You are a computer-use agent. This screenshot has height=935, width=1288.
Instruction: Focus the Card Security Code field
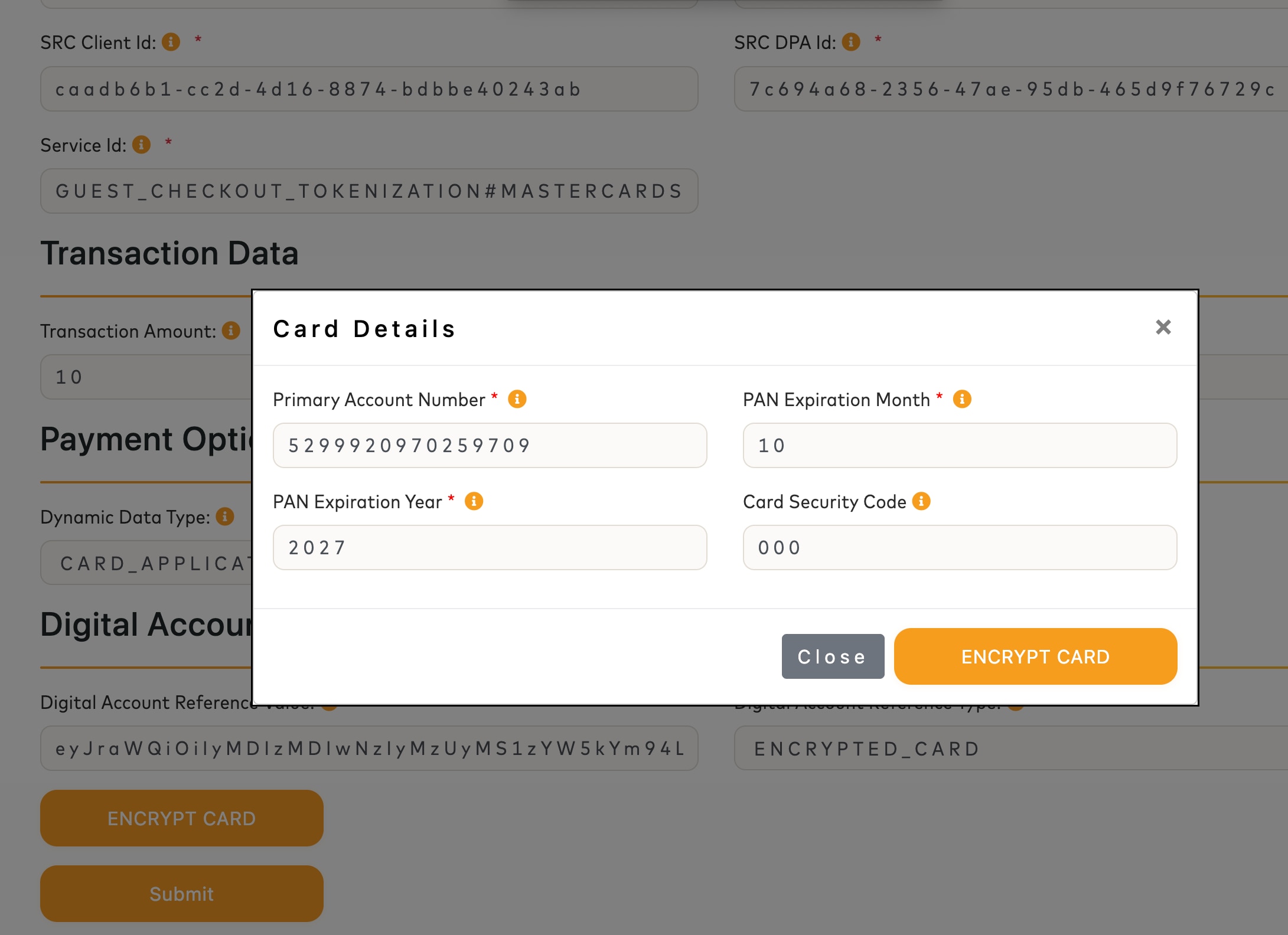[x=960, y=547]
